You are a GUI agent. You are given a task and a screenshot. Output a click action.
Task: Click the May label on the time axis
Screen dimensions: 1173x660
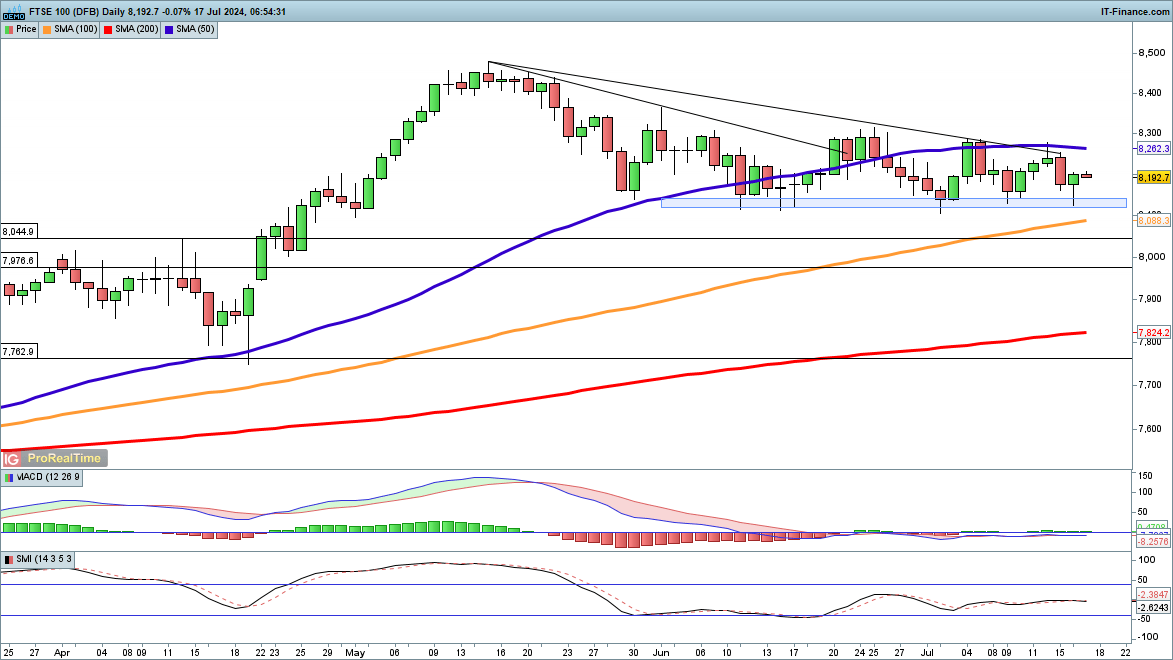pyautogui.click(x=357, y=650)
